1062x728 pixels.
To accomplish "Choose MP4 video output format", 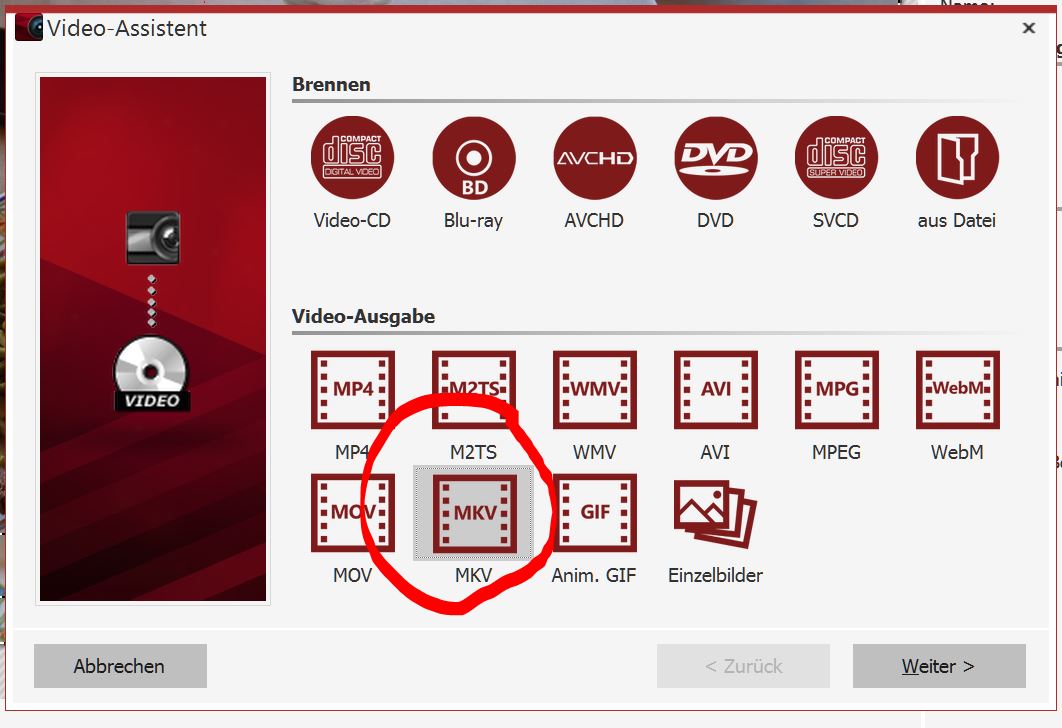I will [x=352, y=390].
